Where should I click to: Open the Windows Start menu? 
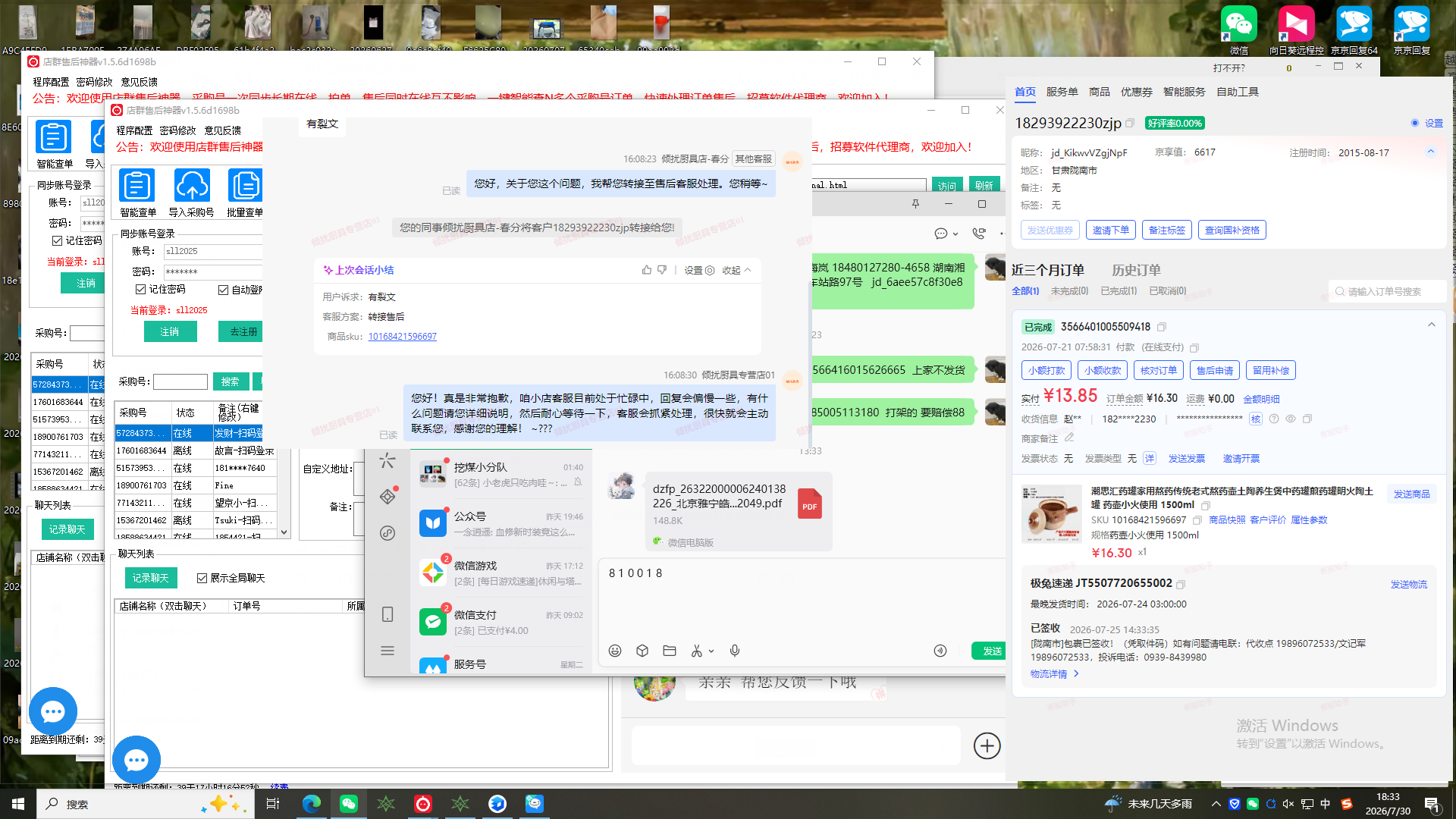click(x=18, y=804)
